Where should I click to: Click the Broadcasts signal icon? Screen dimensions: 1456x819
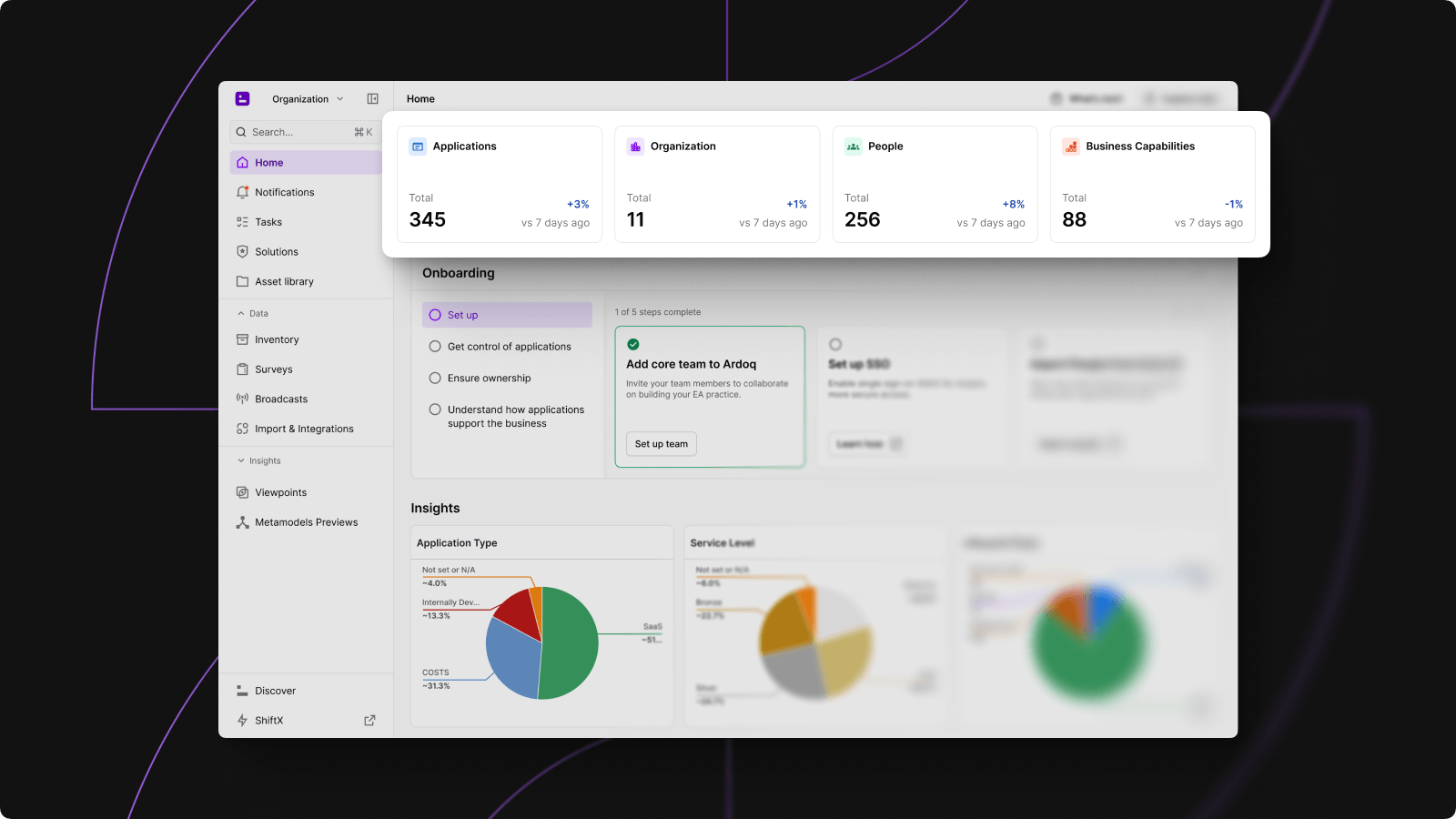(242, 399)
